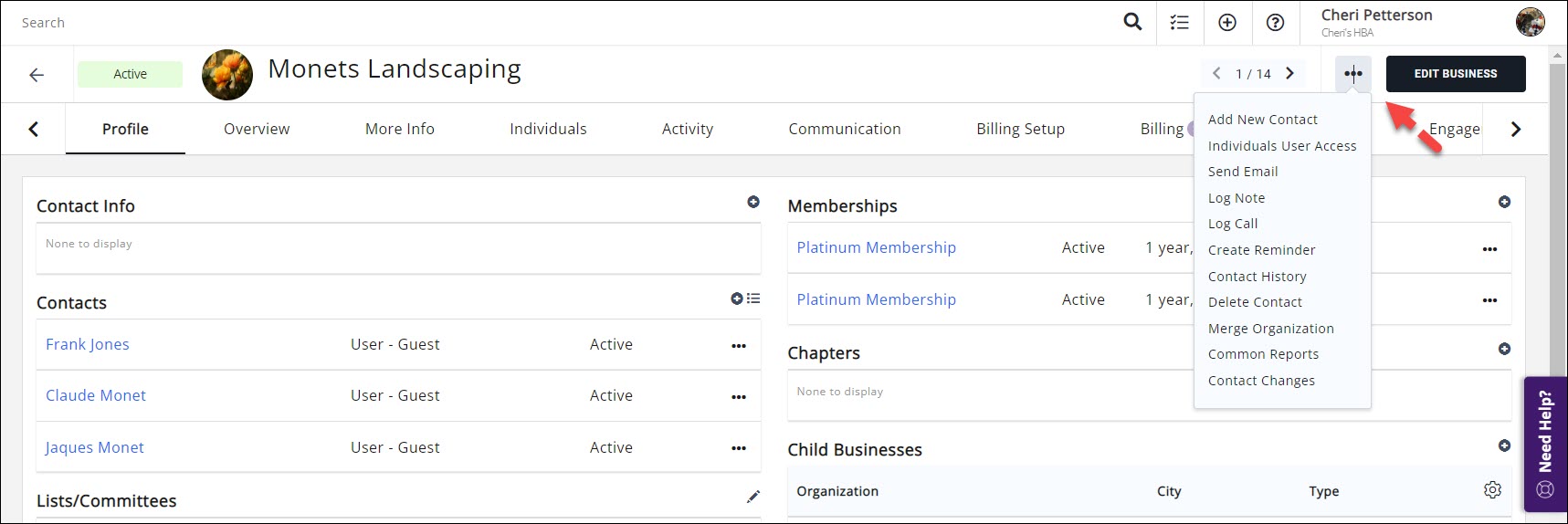Viewport: 1568px width, 524px height.
Task: Open actions menu for Frank Jones row
Action: (x=739, y=345)
